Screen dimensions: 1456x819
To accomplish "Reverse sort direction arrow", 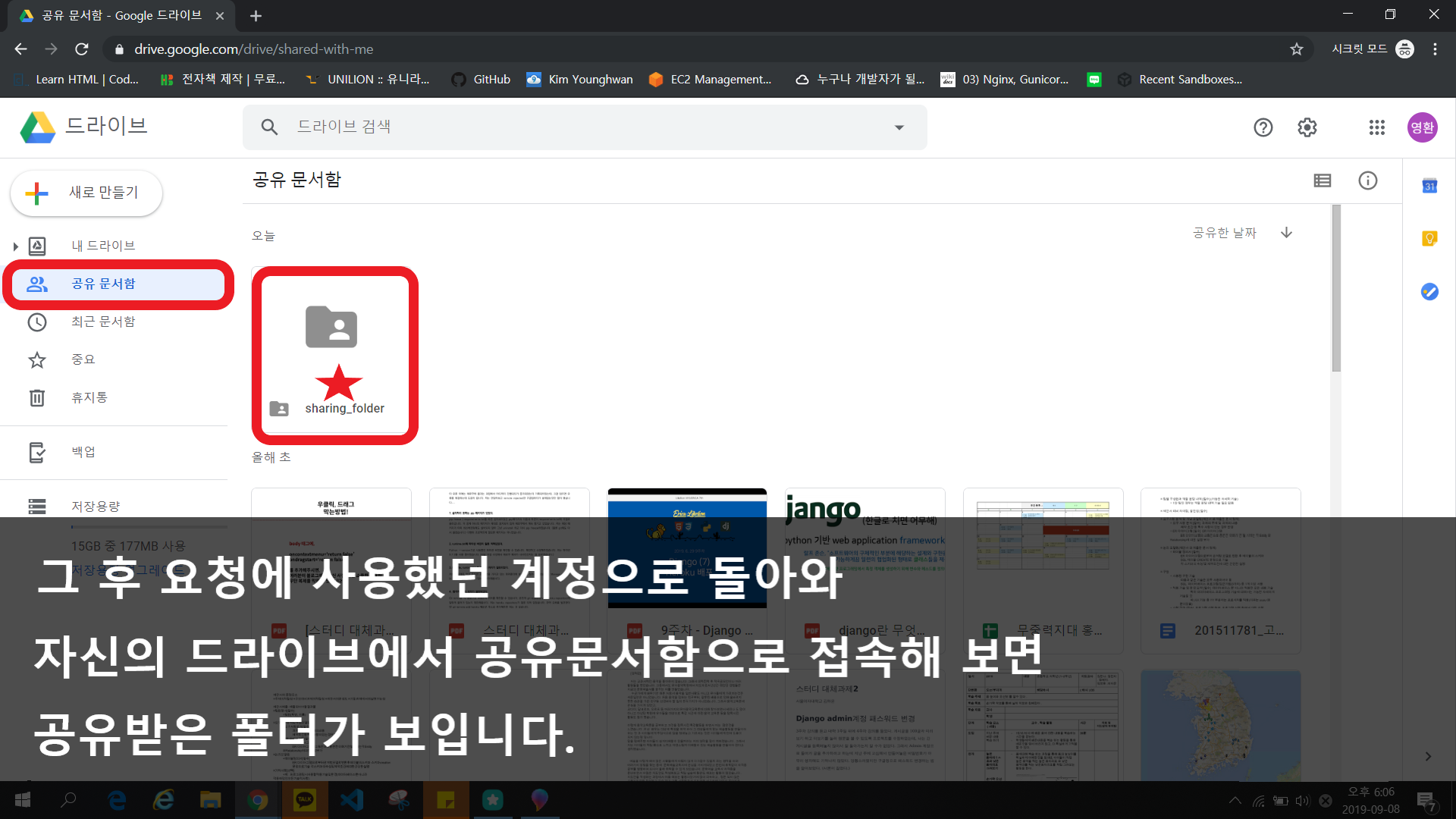I will click(x=1286, y=233).
